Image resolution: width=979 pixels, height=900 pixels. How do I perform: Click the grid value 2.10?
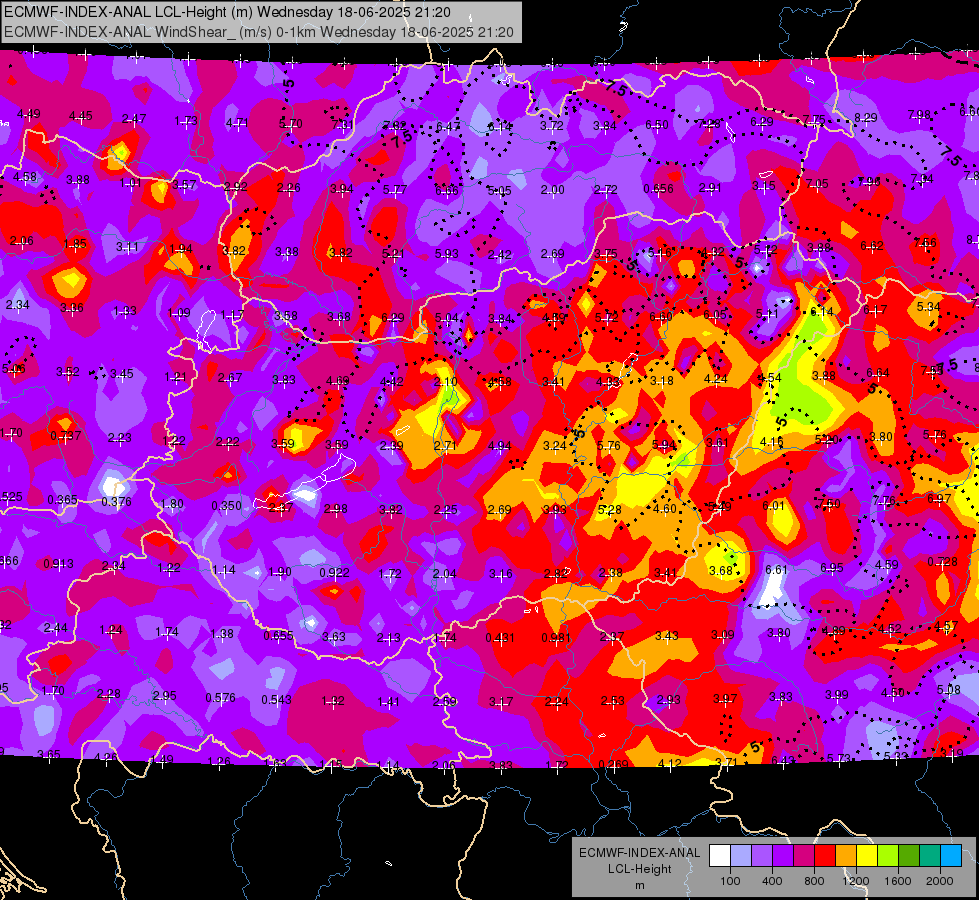[446, 381]
